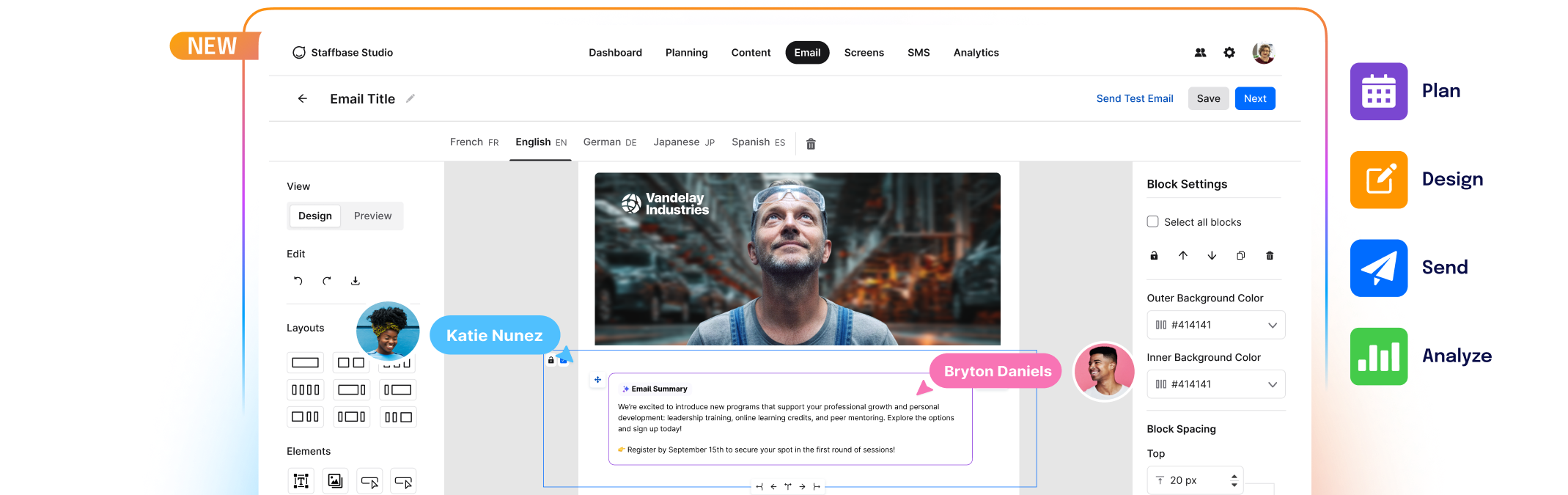The height and width of the screenshot is (495, 1568).
Task: Click the Email Title heading
Action: point(362,99)
